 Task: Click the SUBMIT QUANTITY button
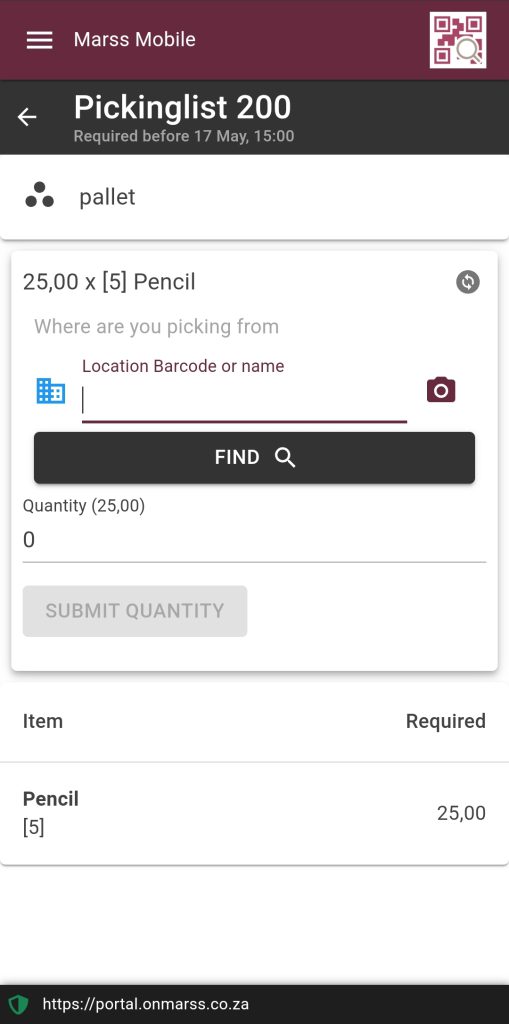pyautogui.click(x=135, y=611)
